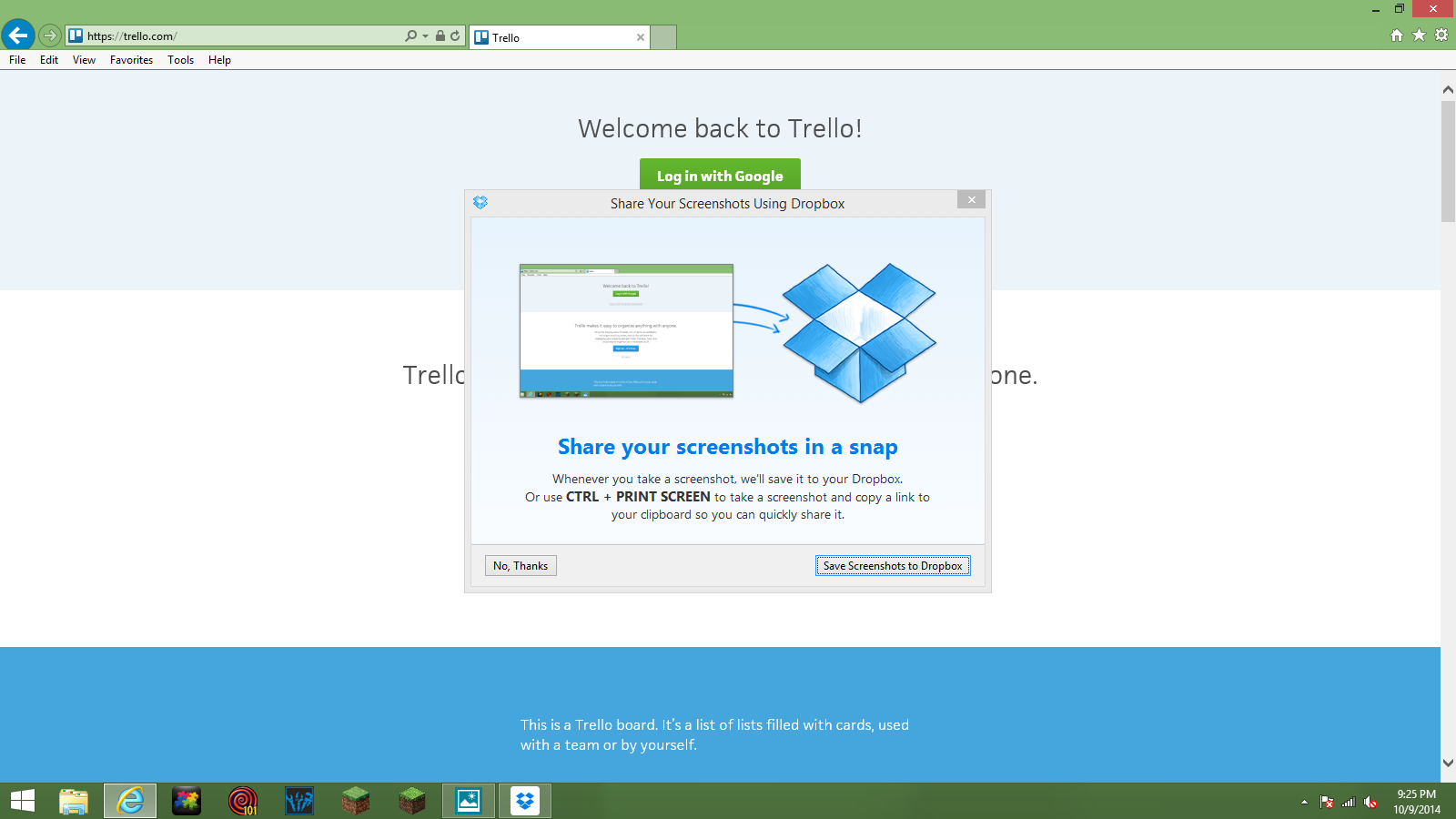Viewport: 1456px width, 819px height.
Task: Click the Log in with Google button
Action: pos(720,175)
